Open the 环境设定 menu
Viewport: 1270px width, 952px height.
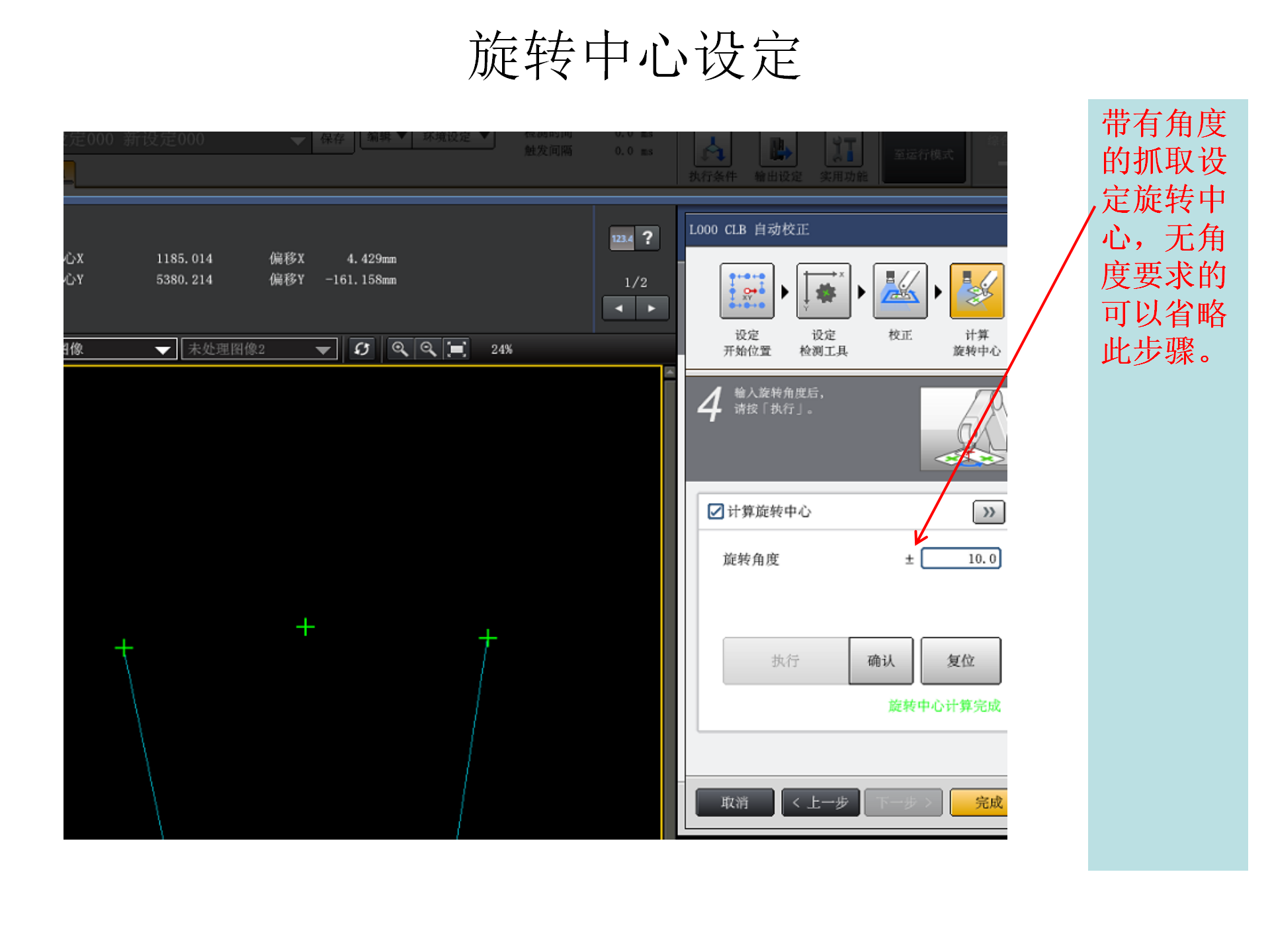tap(454, 138)
